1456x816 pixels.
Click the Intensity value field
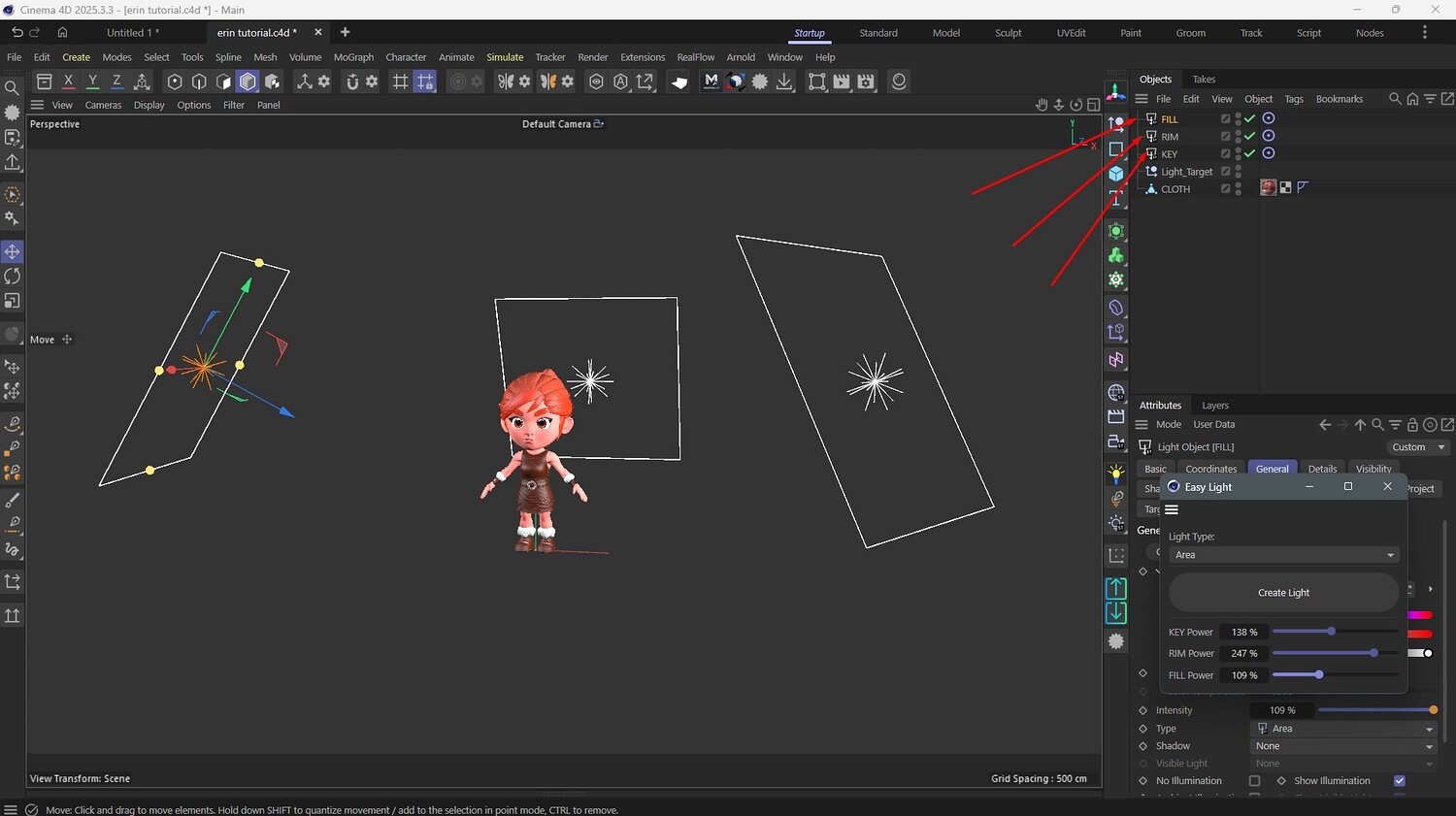[1281, 710]
